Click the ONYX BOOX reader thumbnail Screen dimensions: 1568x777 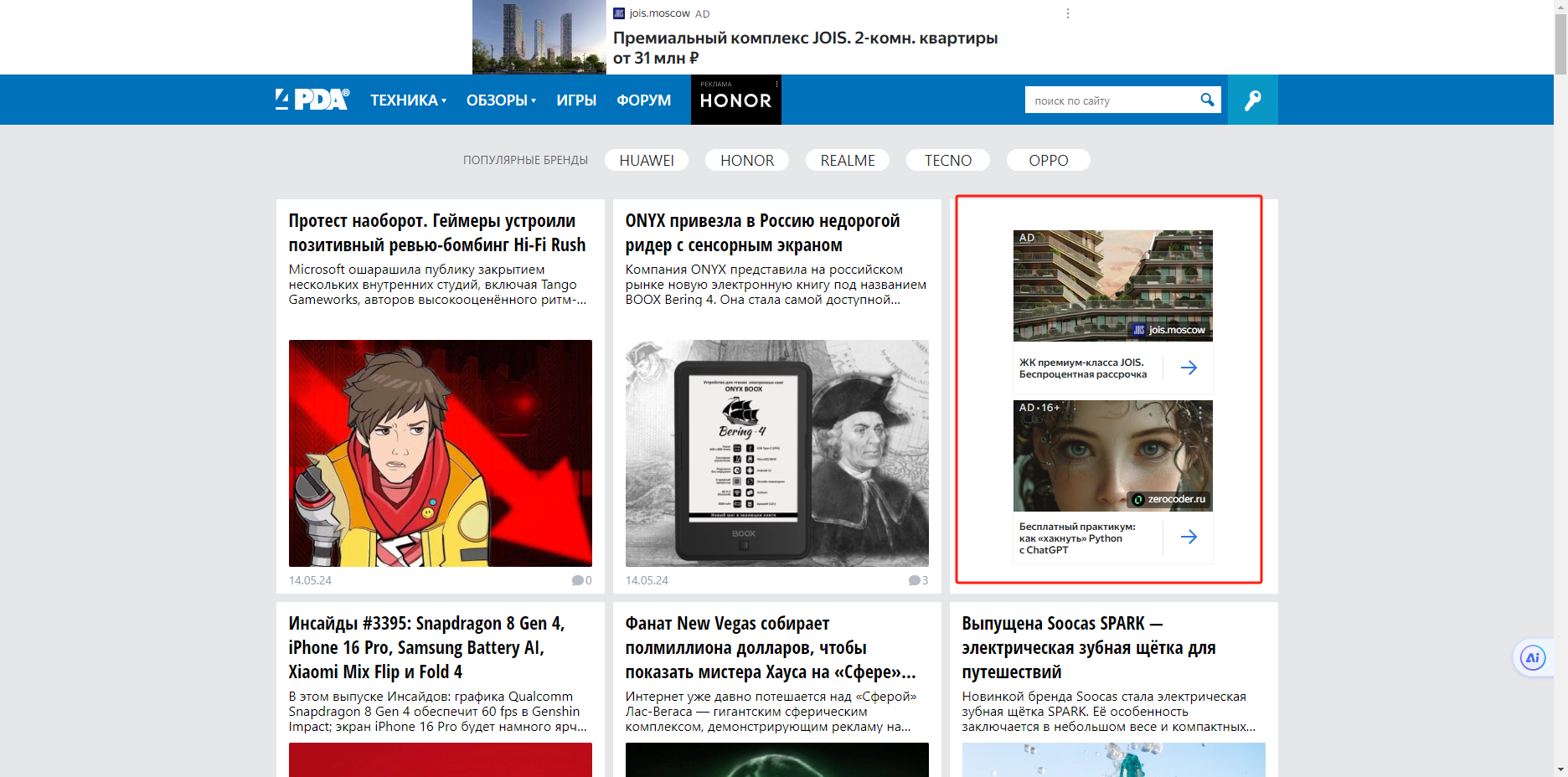[776, 453]
